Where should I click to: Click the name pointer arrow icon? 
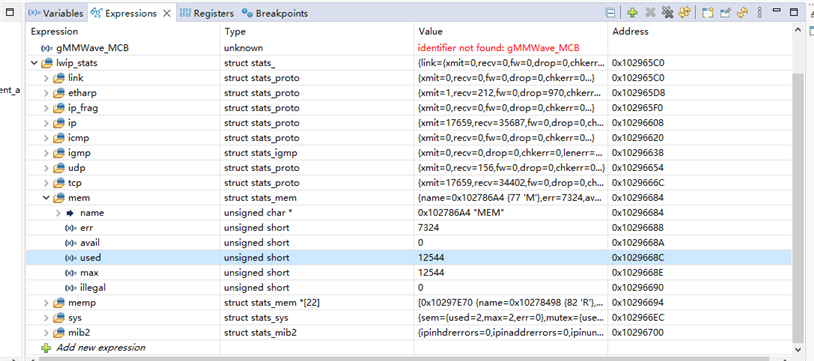point(70,213)
